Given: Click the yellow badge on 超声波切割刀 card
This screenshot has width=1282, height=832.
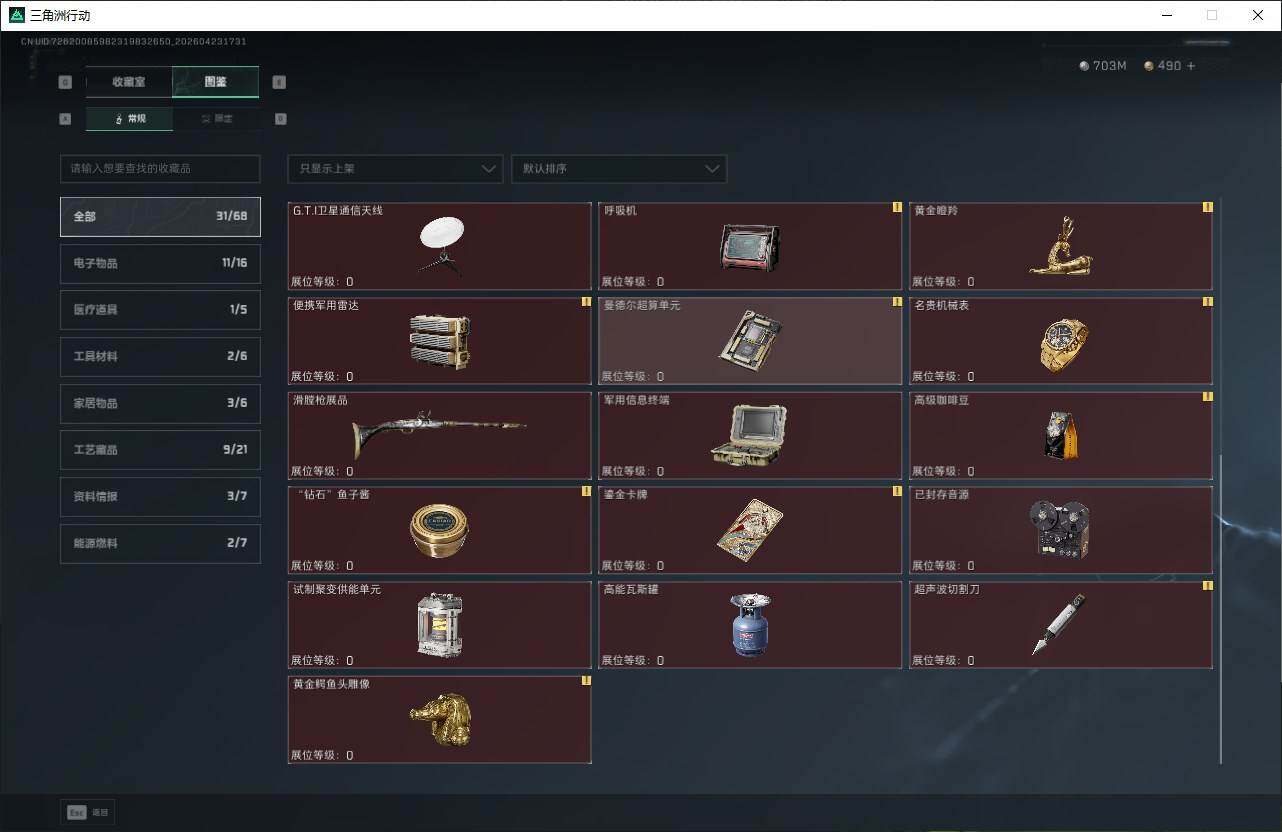Looking at the screenshot, I should coord(1207,586).
